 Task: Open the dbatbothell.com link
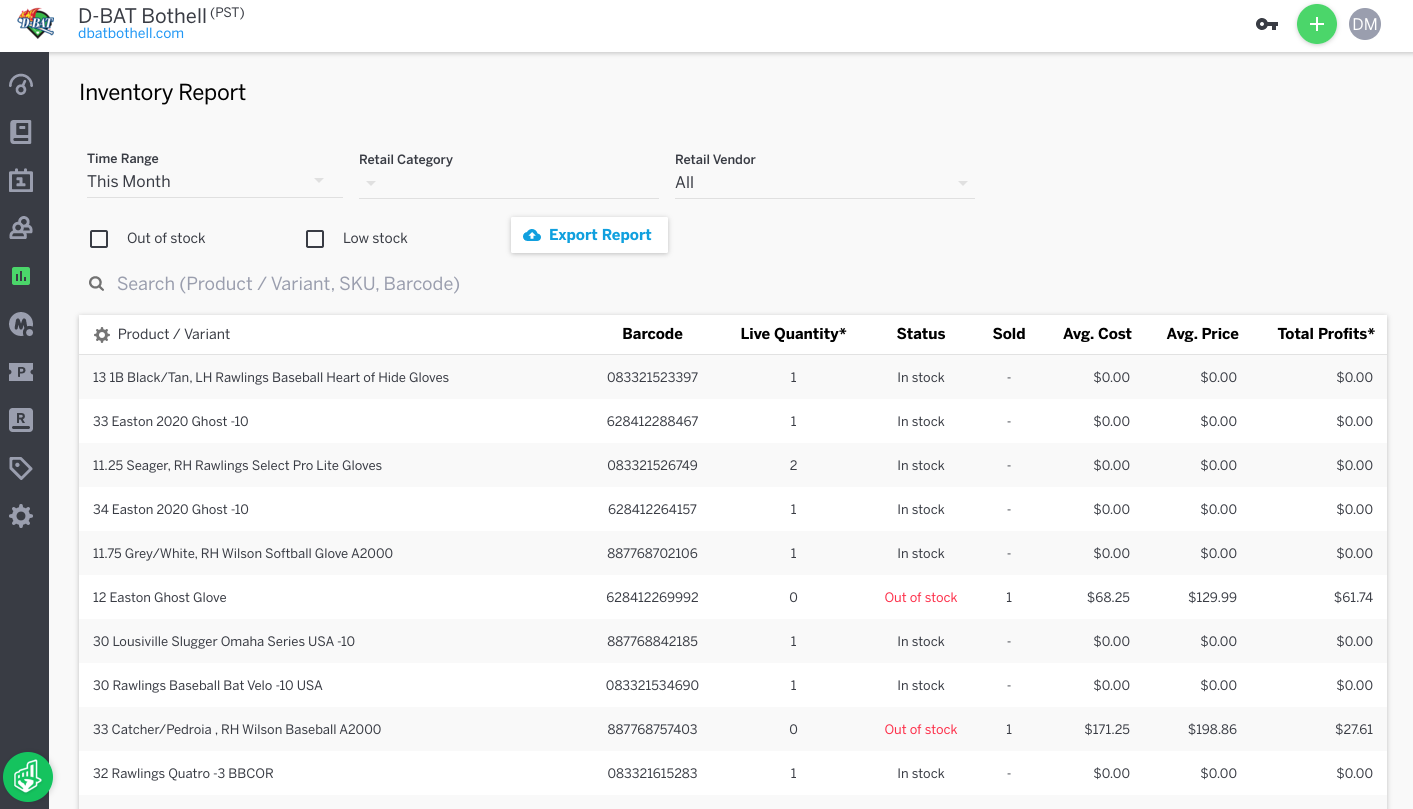coord(131,33)
